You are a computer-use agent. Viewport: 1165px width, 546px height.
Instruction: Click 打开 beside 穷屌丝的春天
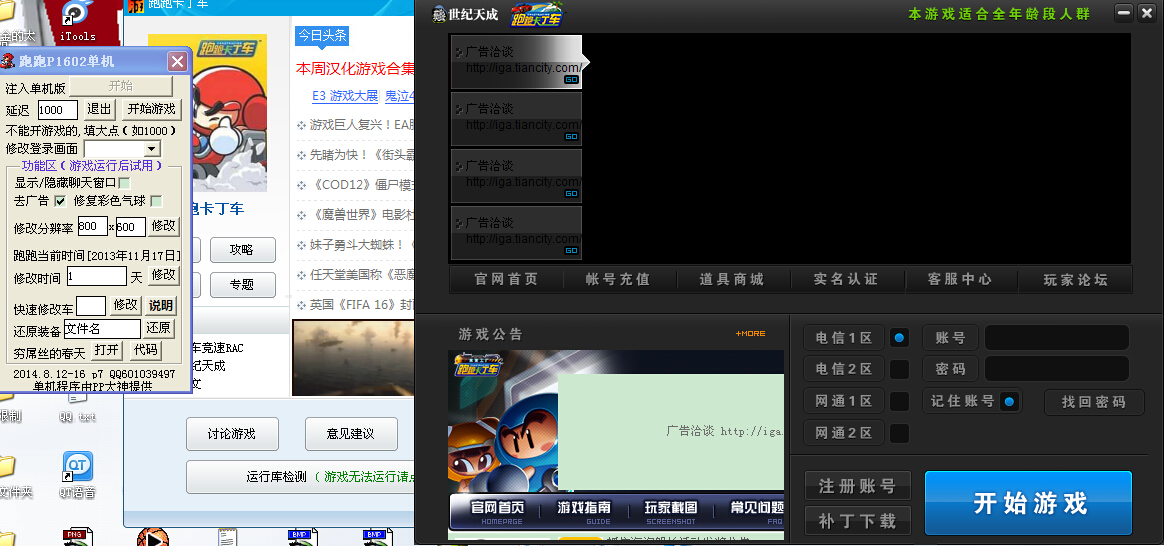click(x=107, y=350)
